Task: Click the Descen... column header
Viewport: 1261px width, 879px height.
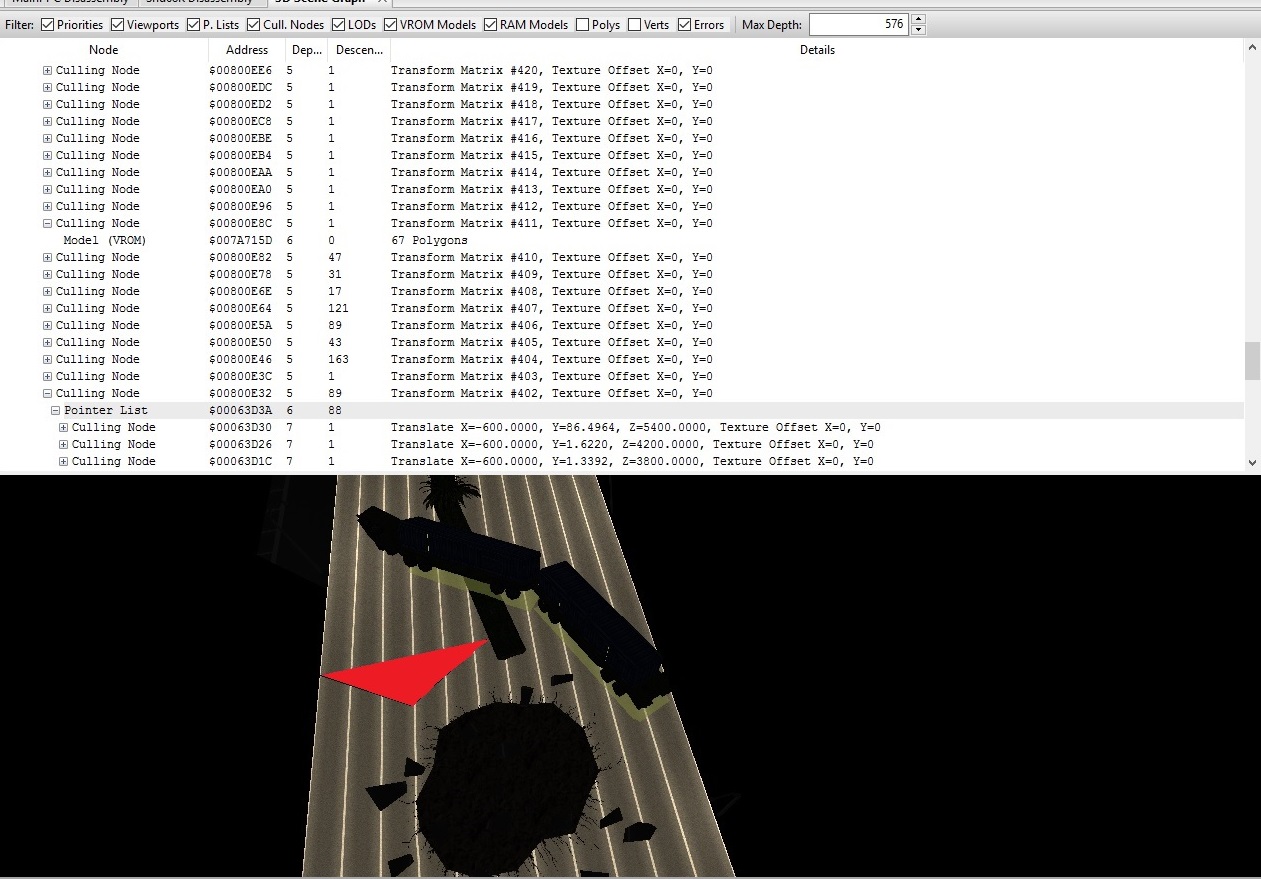Action: point(358,50)
